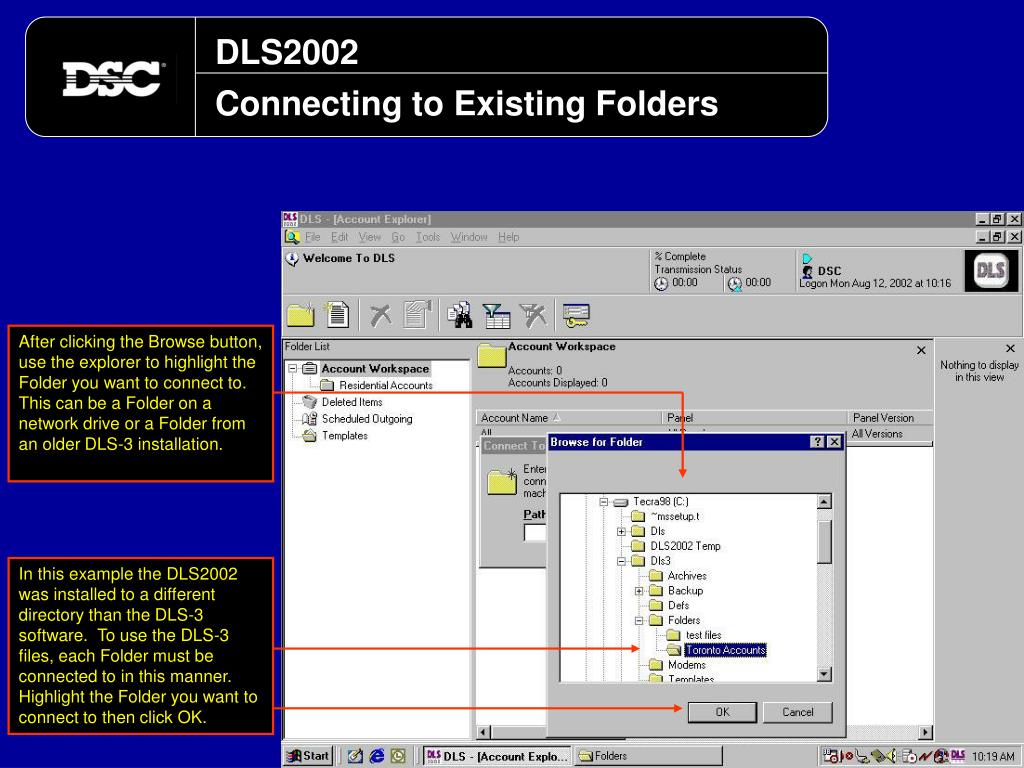Open the Tools menu
1024x768 pixels.
[428, 237]
